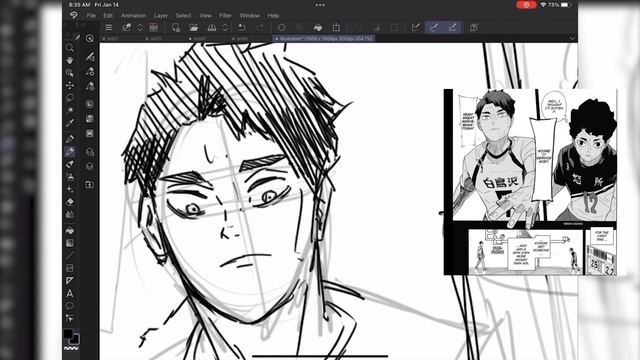Open the File menu
Viewport: 640px width, 360px height.
(91, 16)
